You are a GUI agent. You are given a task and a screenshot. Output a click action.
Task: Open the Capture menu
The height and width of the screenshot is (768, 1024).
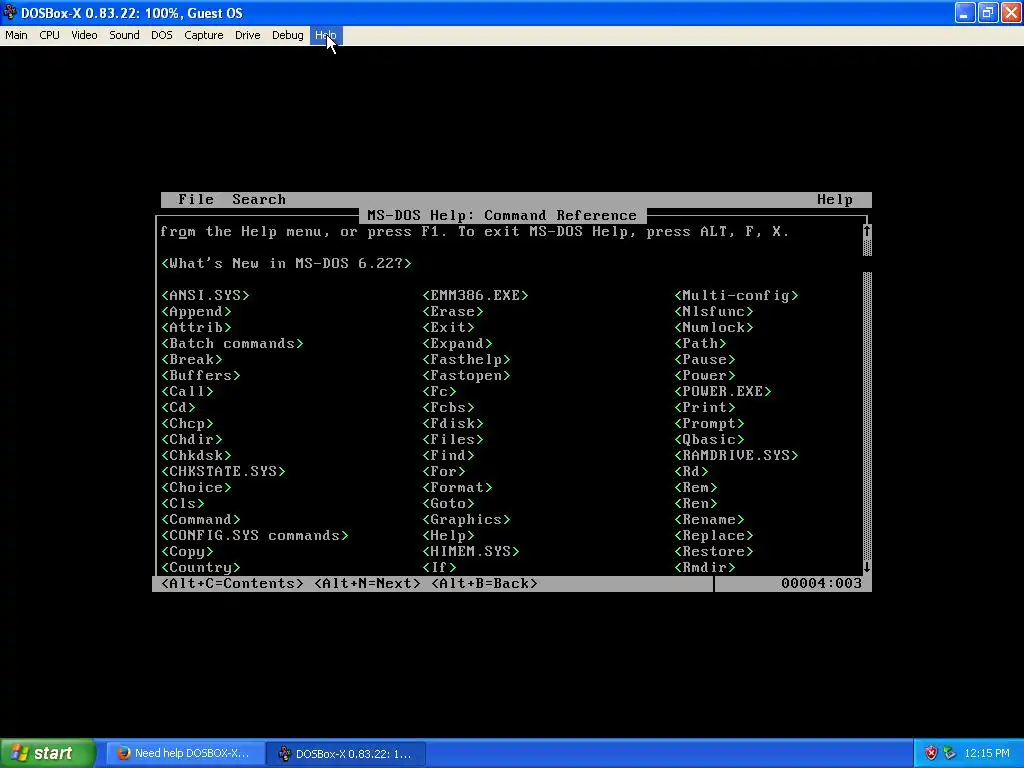point(204,35)
